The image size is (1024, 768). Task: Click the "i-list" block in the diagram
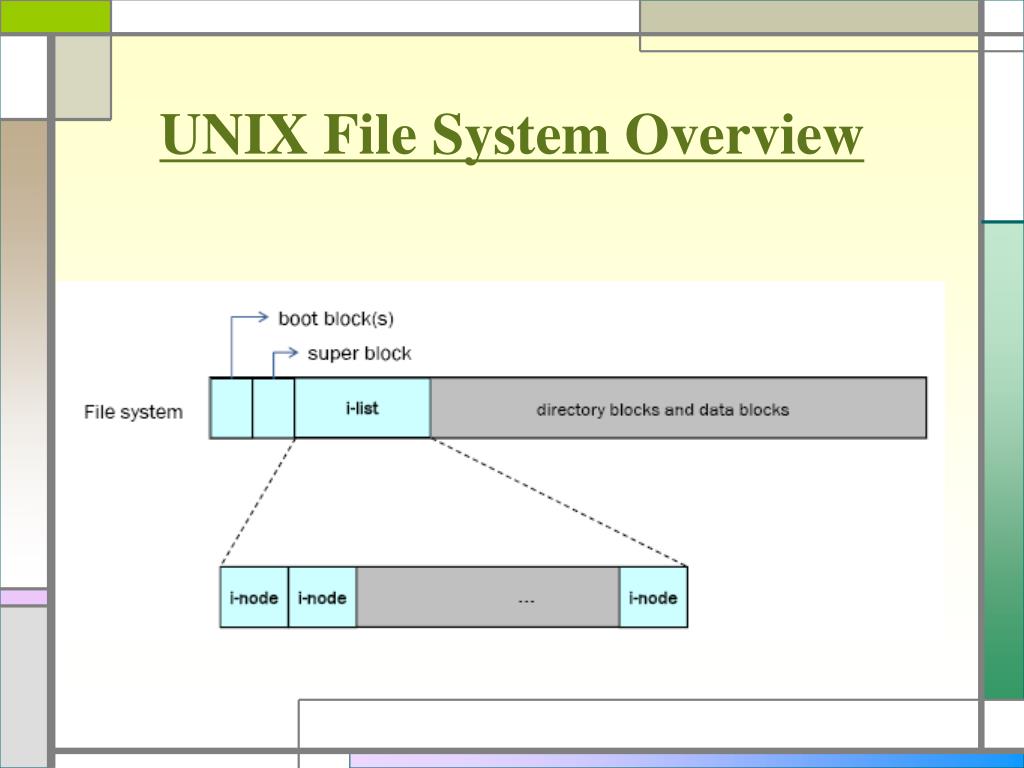click(362, 408)
